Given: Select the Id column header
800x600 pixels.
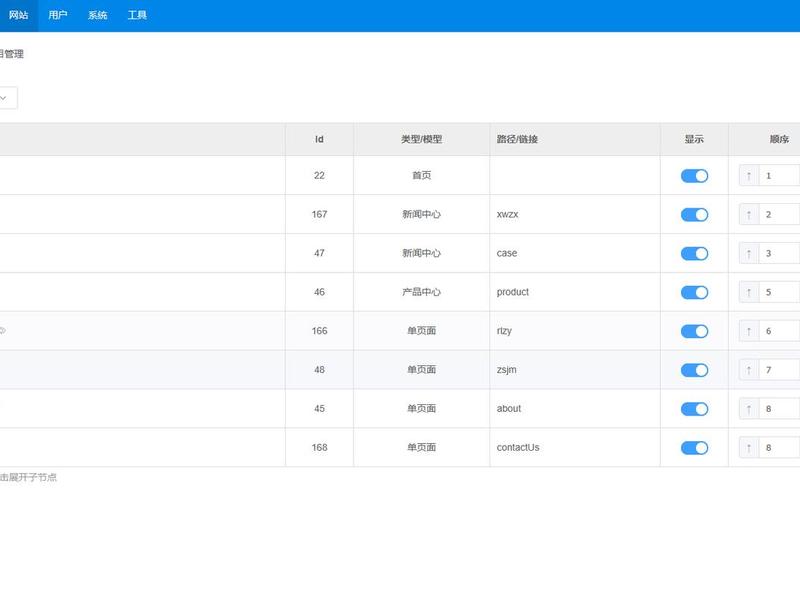Looking at the screenshot, I should point(319,139).
